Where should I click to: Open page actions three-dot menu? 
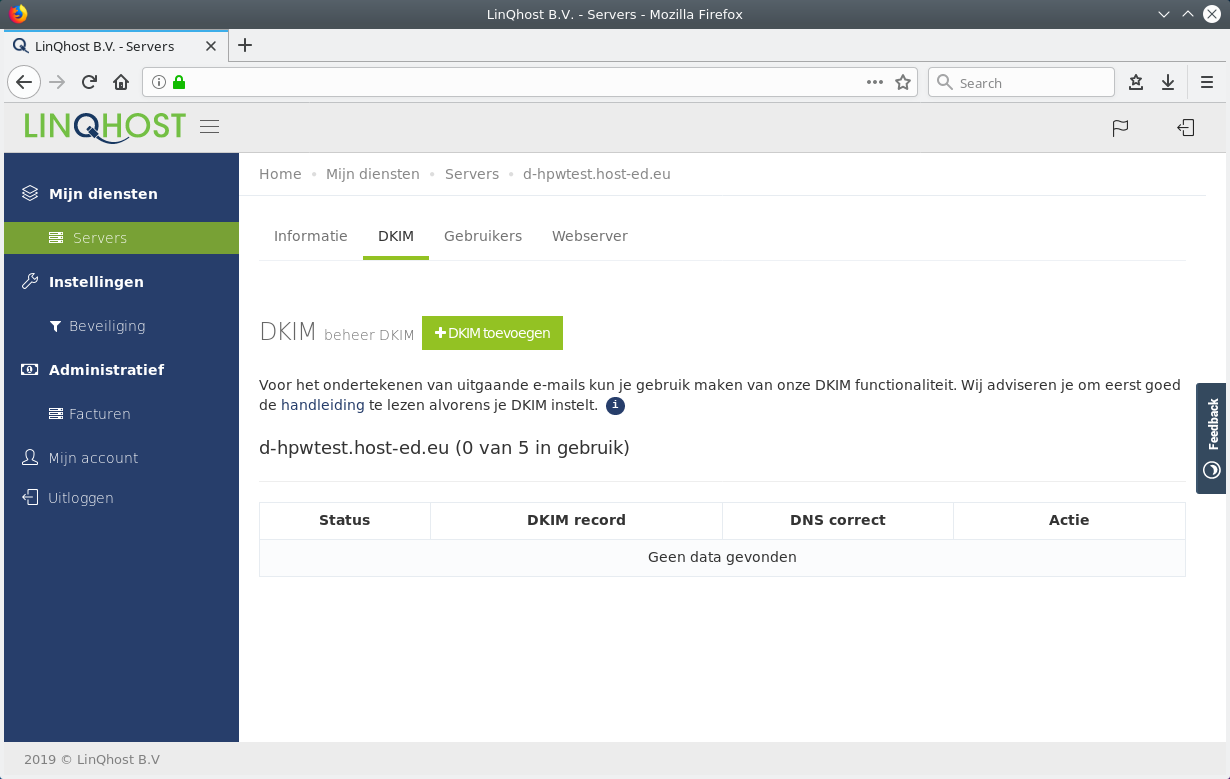coord(875,83)
